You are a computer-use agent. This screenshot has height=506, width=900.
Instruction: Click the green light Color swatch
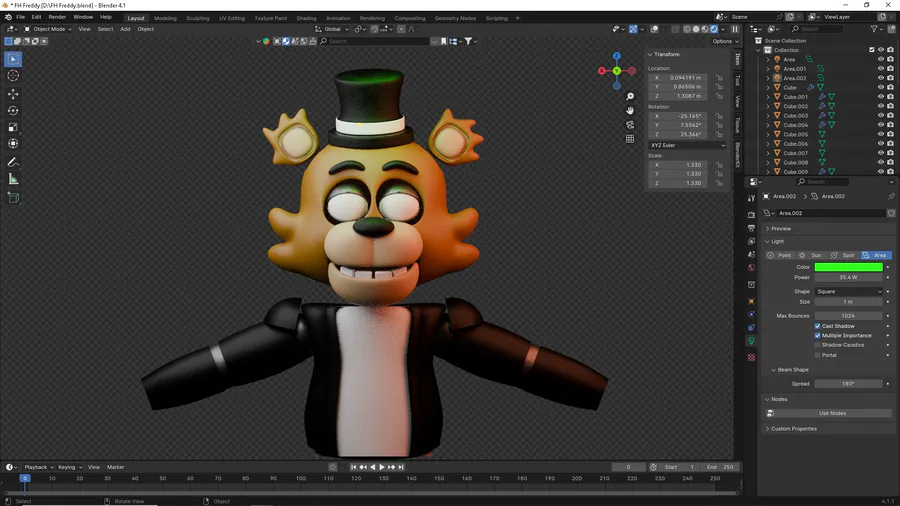[x=848, y=267]
